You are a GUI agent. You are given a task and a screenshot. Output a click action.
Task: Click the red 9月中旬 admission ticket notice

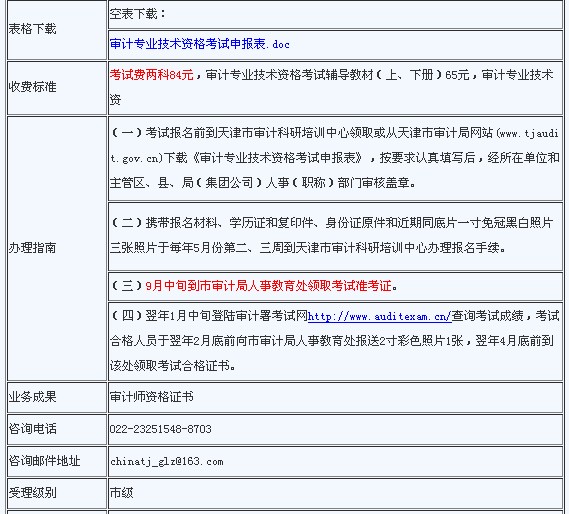click(268, 286)
